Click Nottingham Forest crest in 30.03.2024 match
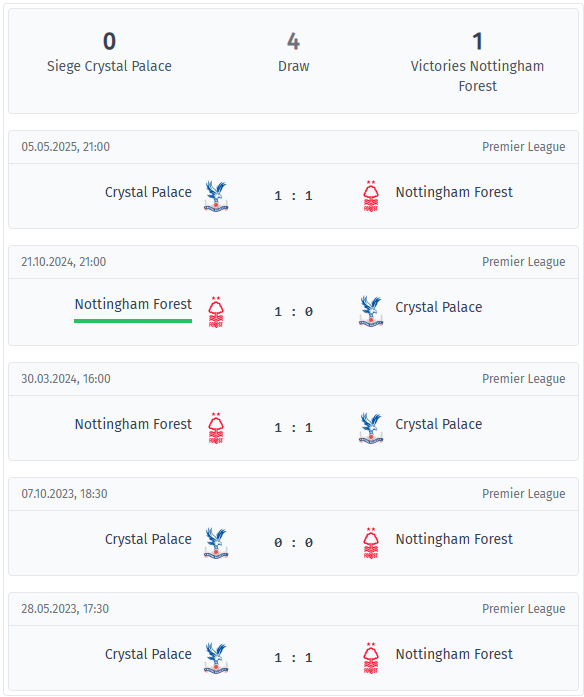Viewport: 584px width, 697px height. [216, 428]
